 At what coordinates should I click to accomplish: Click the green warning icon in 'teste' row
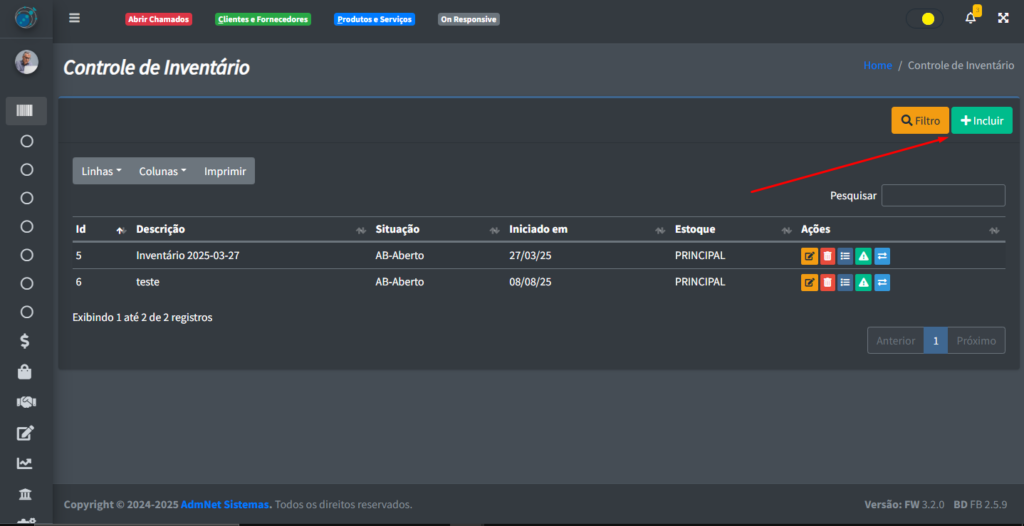tap(863, 282)
